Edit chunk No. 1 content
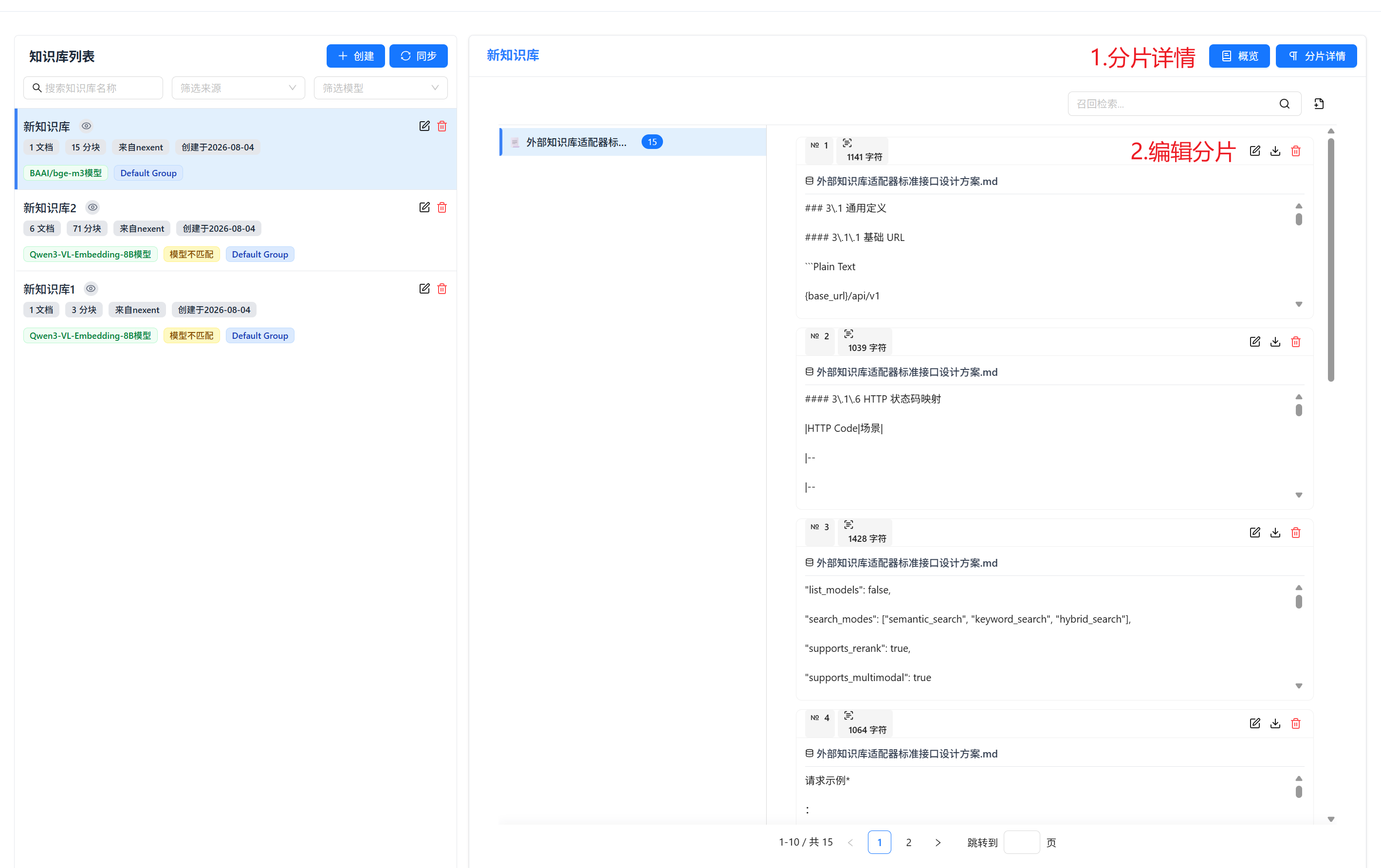Image resolution: width=1381 pixels, height=868 pixels. pyautogui.click(x=1255, y=151)
